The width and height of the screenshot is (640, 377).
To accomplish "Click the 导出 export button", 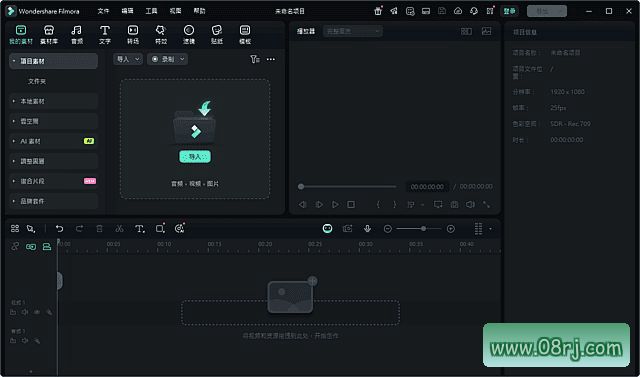I will tap(547, 11).
